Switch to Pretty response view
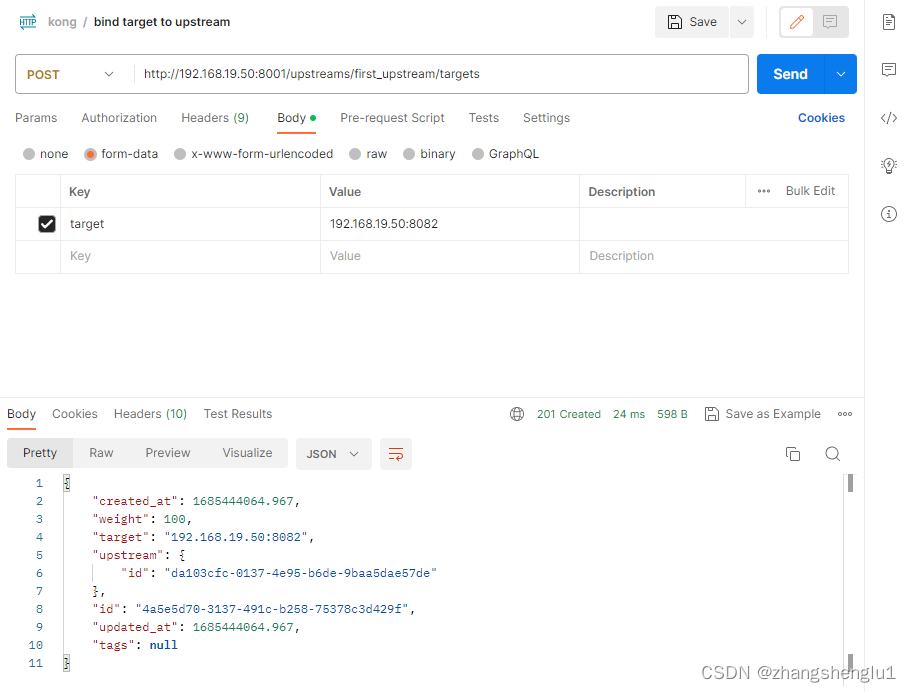Viewport: 911px width, 692px height. click(40, 453)
